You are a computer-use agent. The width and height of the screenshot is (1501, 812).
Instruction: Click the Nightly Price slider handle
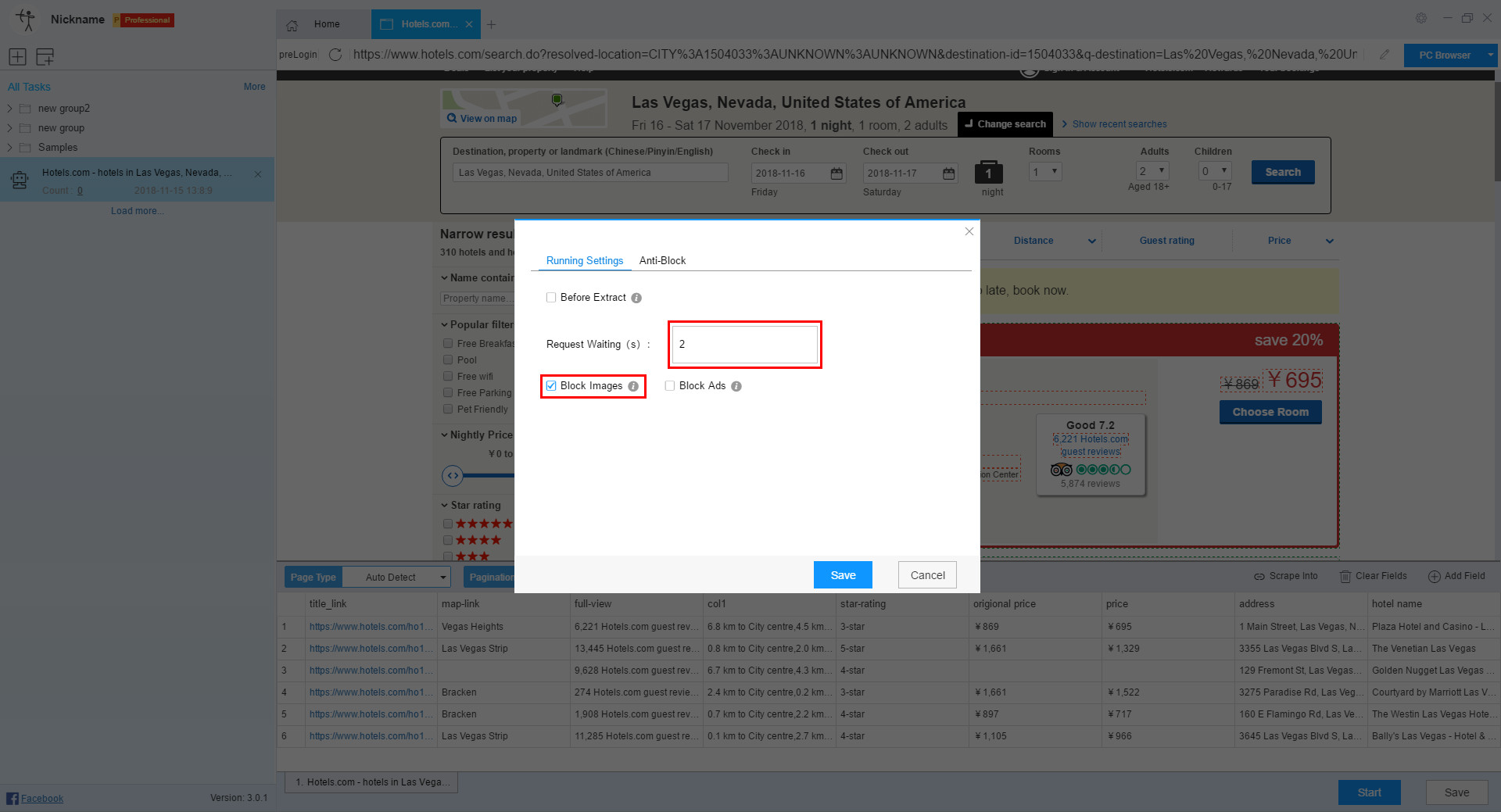453,475
